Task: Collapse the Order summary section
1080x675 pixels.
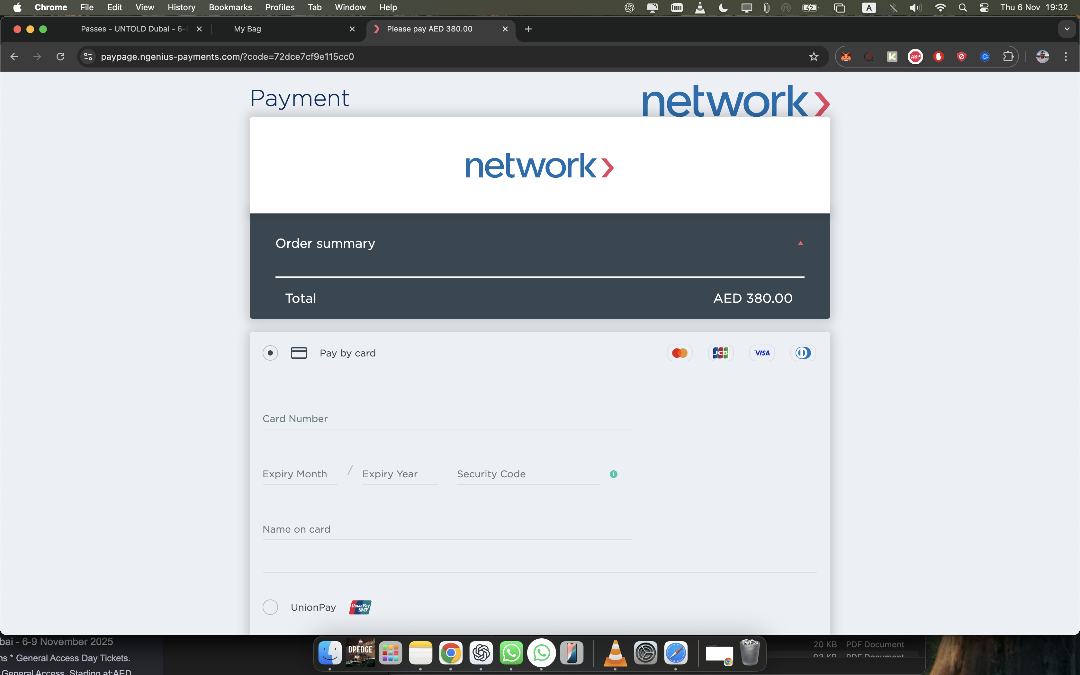Action: pyautogui.click(x=800, y=244)
